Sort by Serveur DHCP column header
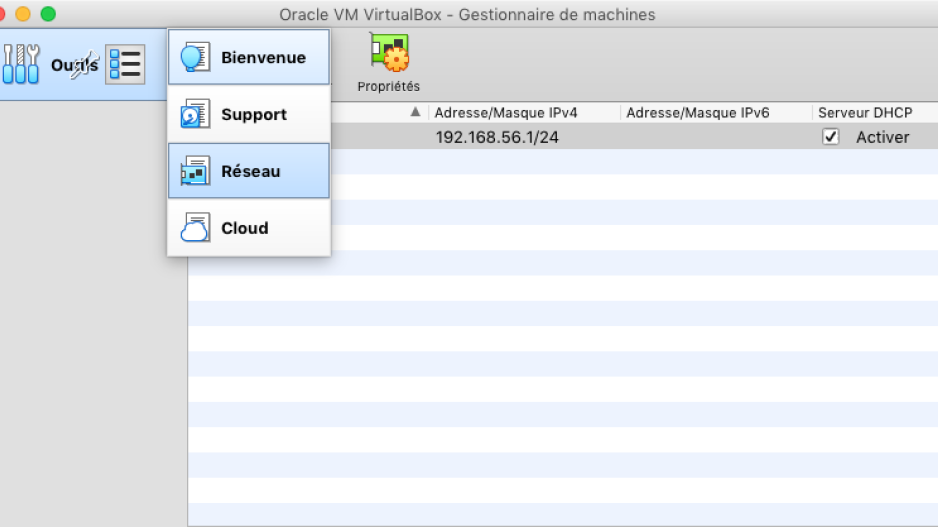Image resolution: width=938 pixels, height=527 pixels. 865,113
